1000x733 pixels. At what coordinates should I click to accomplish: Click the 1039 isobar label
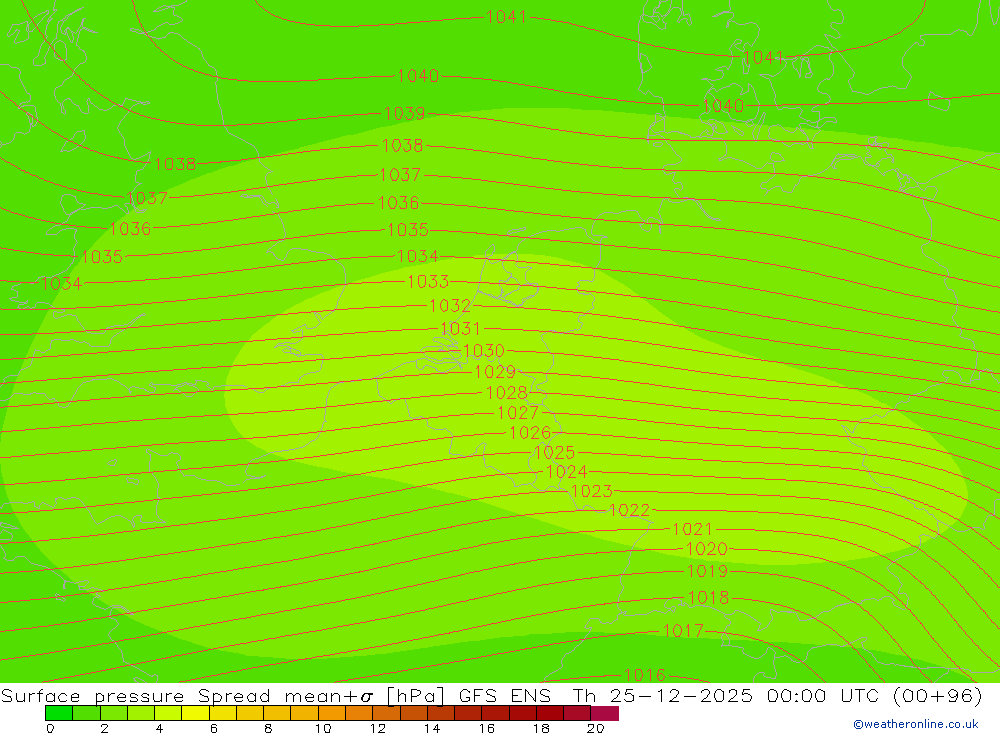click(x=404, y=114)
